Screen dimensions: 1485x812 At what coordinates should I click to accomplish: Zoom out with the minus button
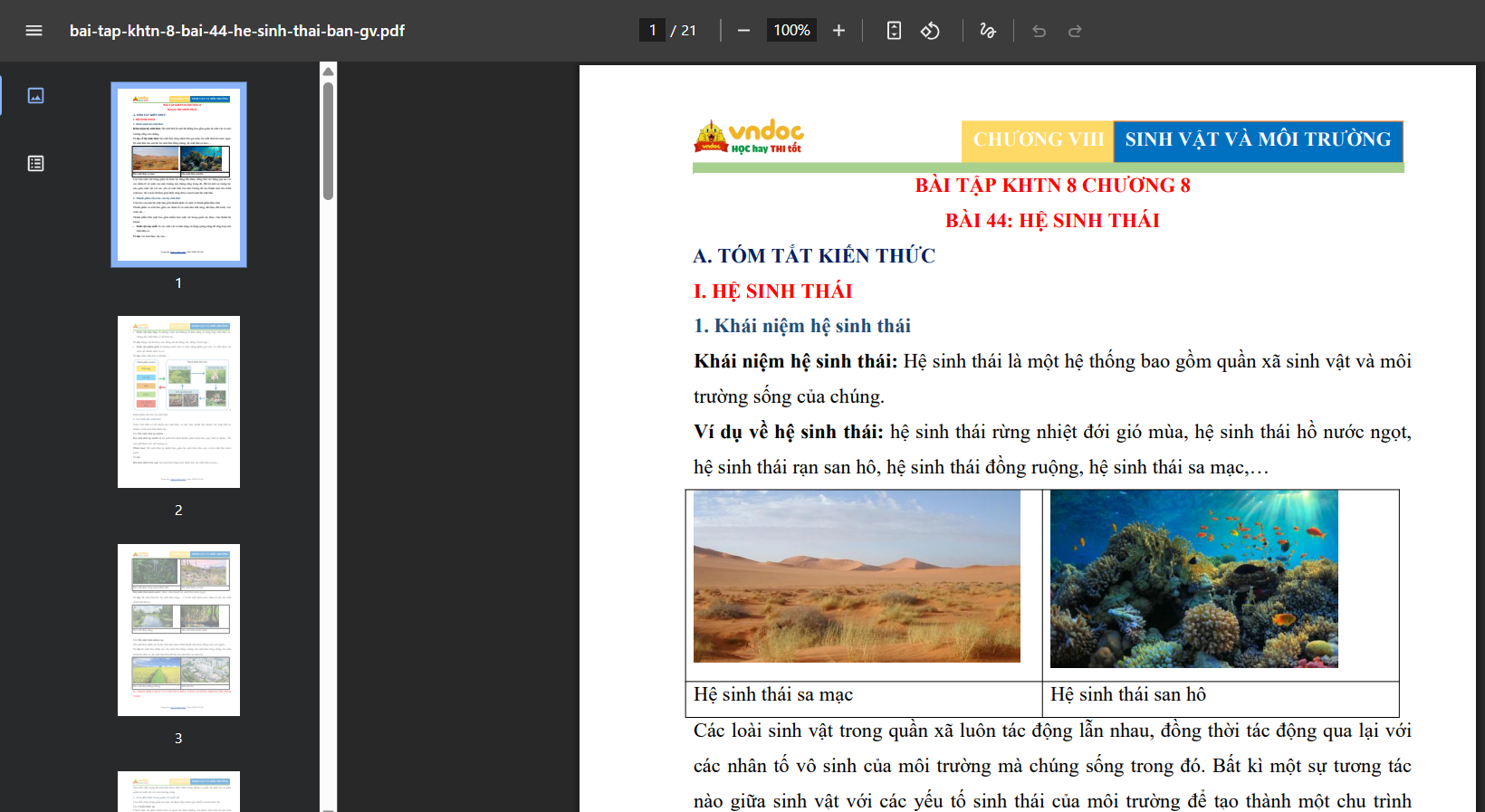pyautogui.click(x=743, y=31)
